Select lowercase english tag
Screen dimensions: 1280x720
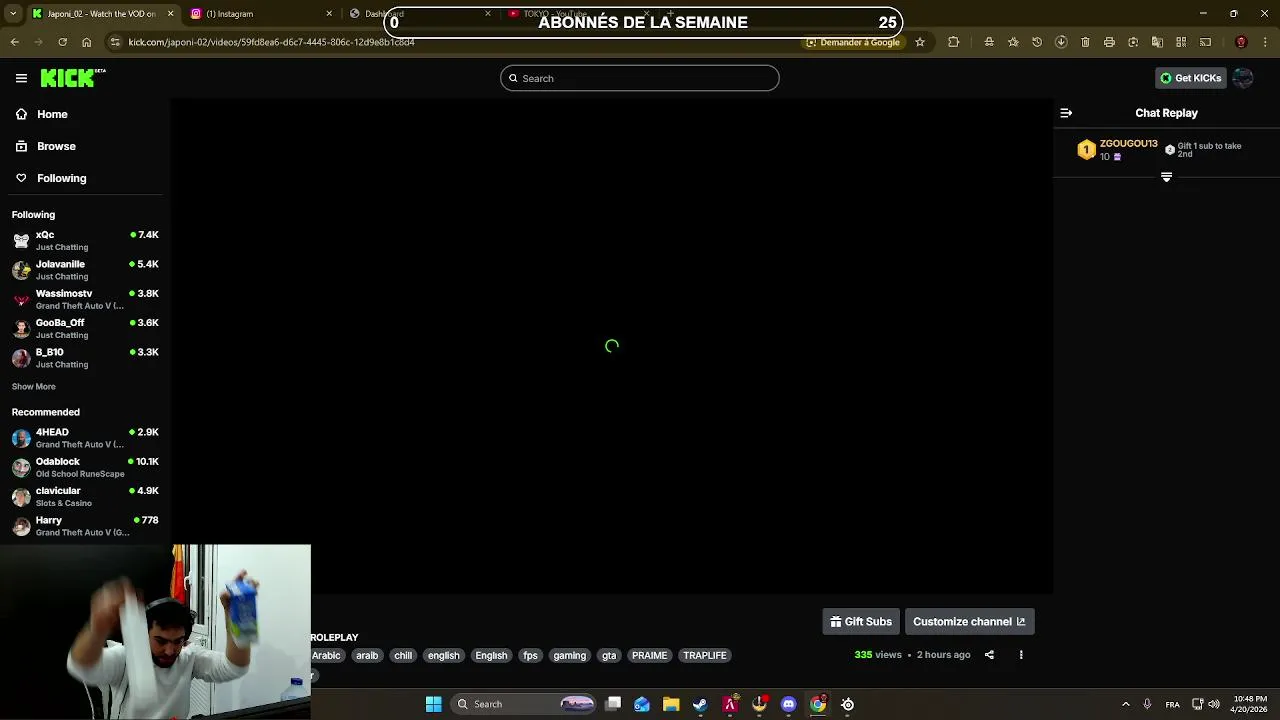click(x=444, y=656)
